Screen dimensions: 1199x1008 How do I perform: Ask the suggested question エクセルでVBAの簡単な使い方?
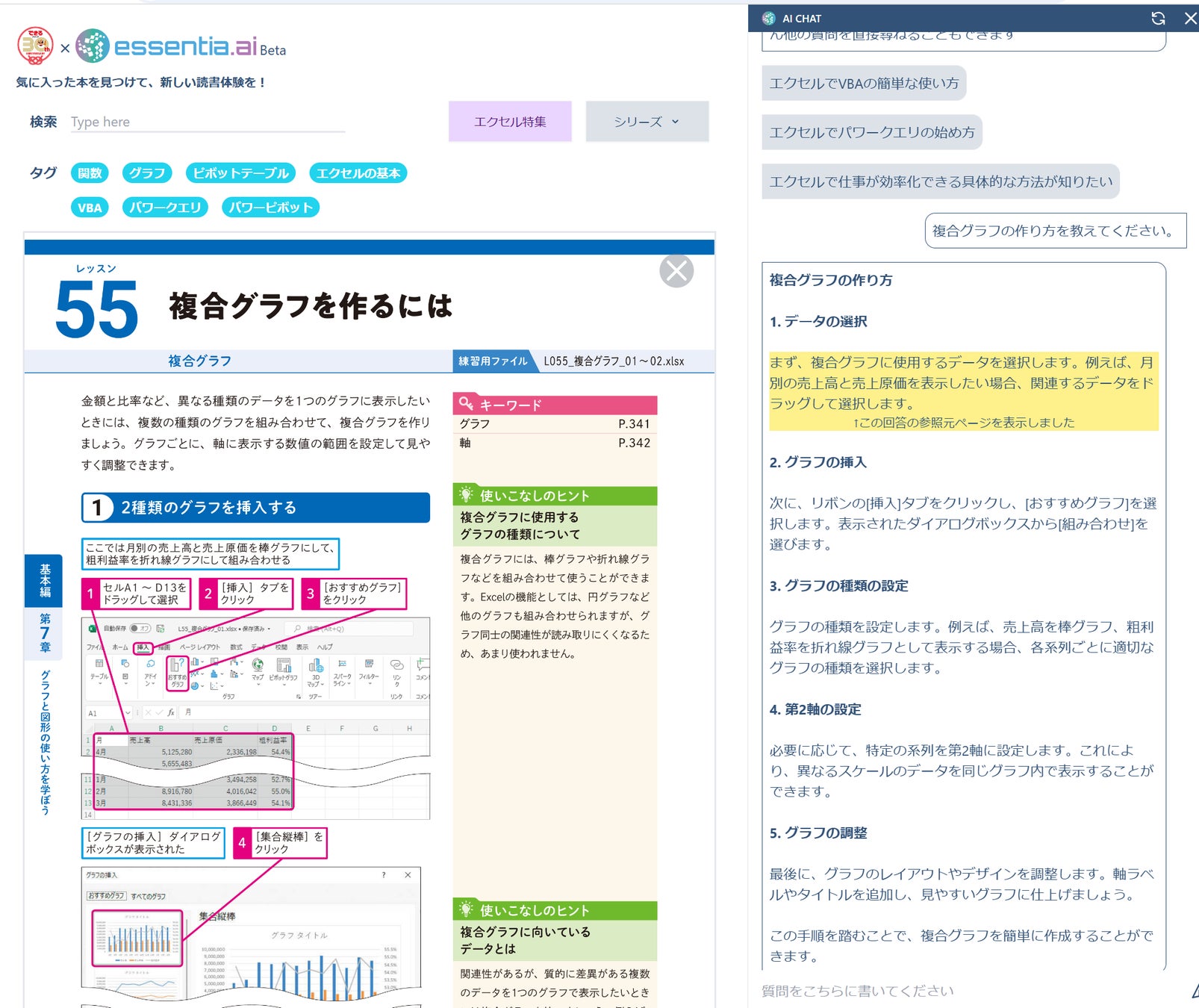pyautogui.click(x=864, y=83)
